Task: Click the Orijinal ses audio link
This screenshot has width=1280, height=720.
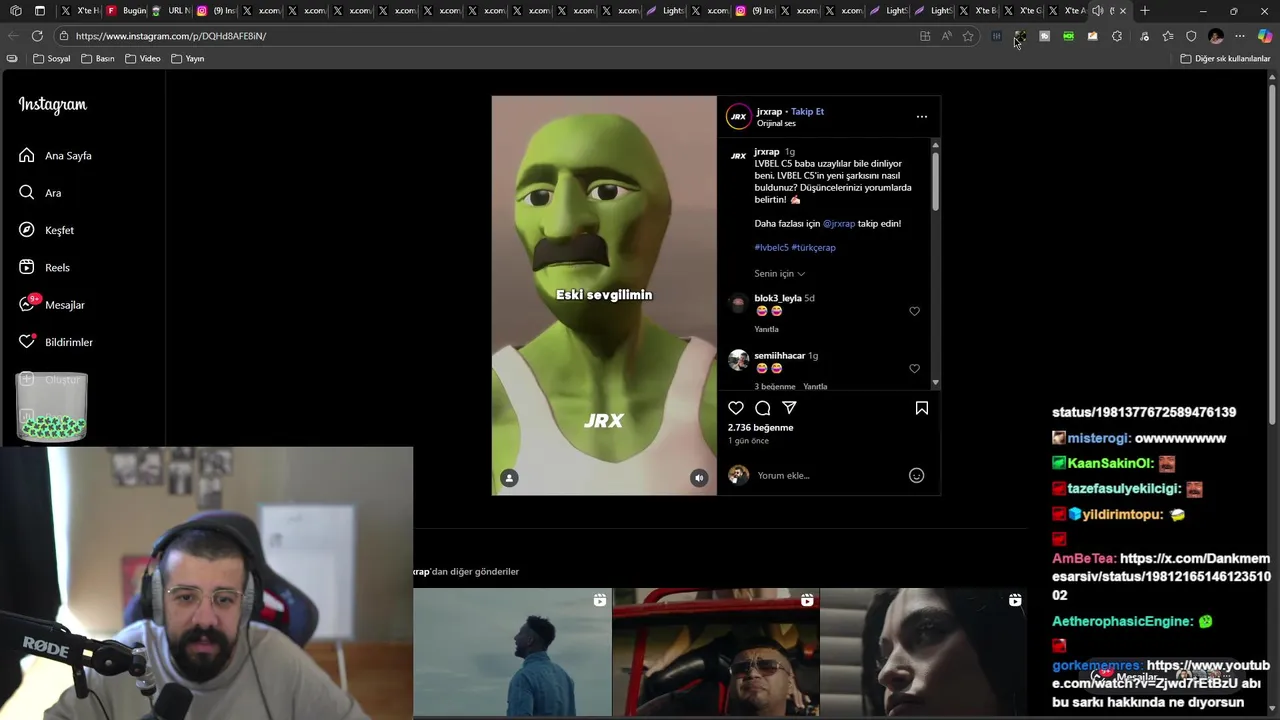Action: pyautogui.click(x=776, y=123)
